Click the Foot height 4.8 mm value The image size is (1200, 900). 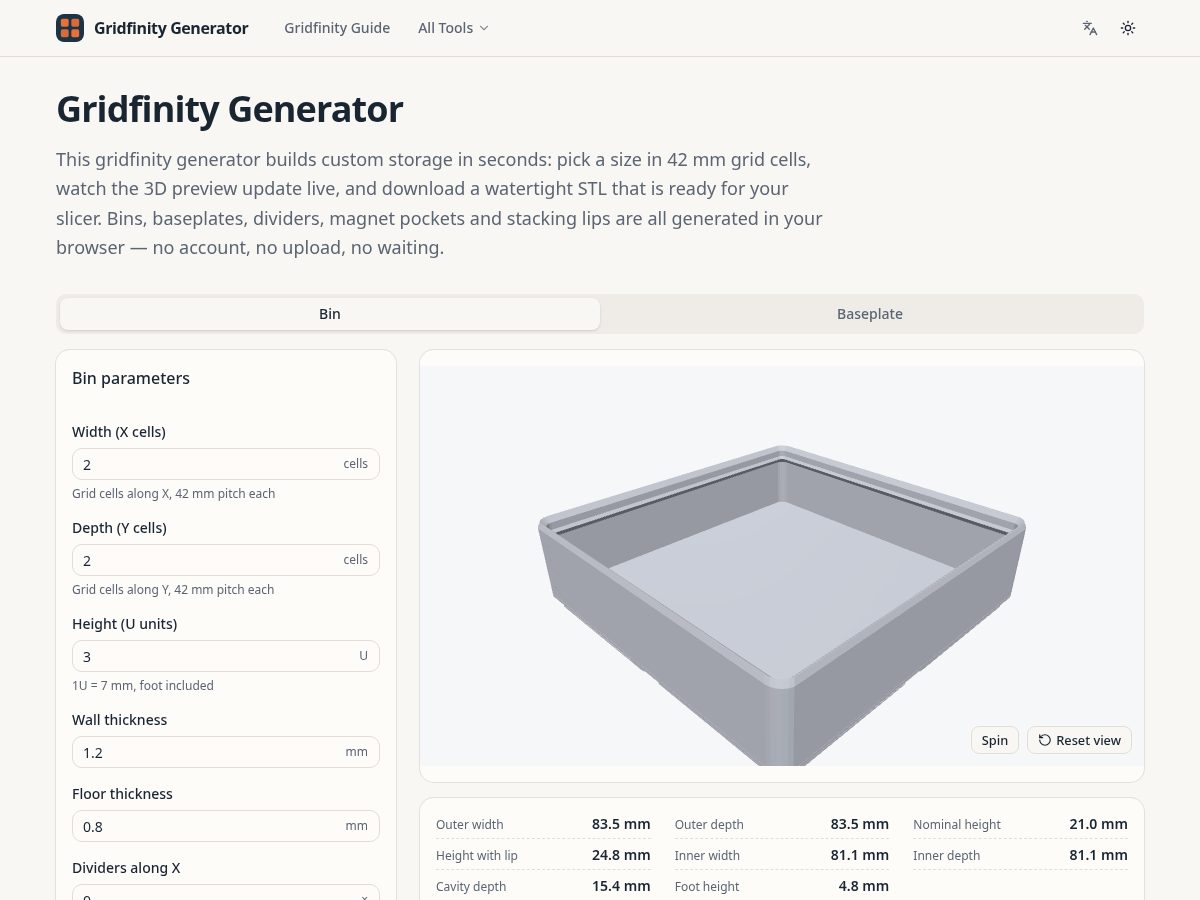[864, 886]
